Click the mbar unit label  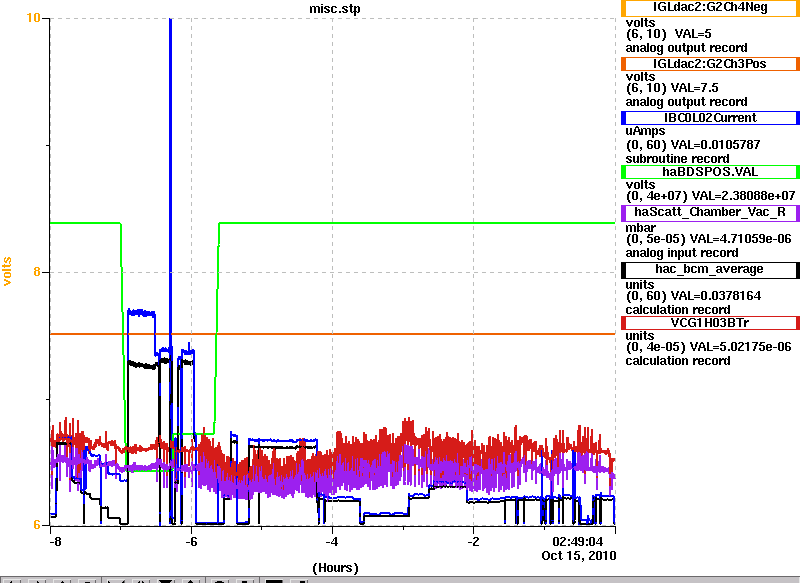click(x=640, y=227)
